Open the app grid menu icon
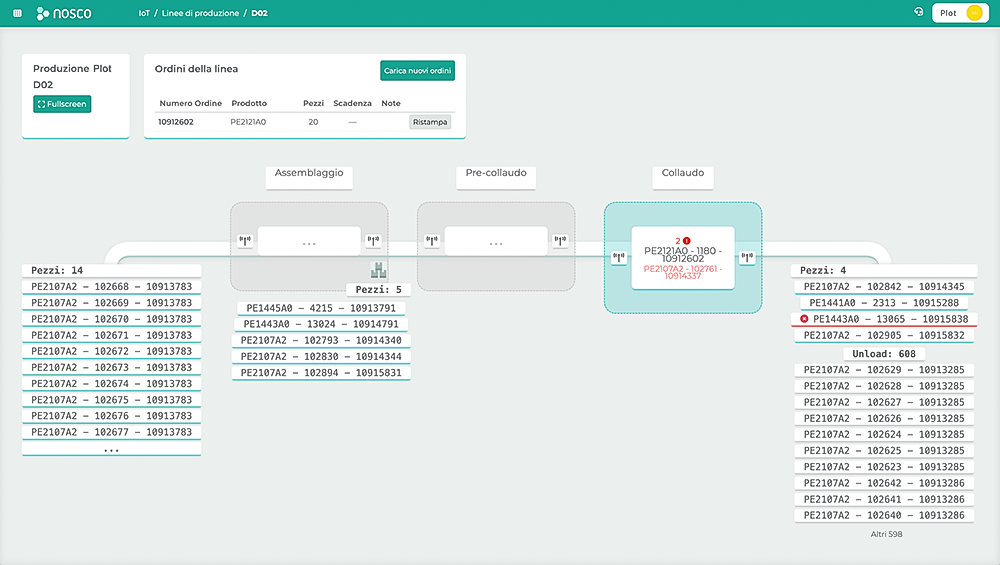 15,13
